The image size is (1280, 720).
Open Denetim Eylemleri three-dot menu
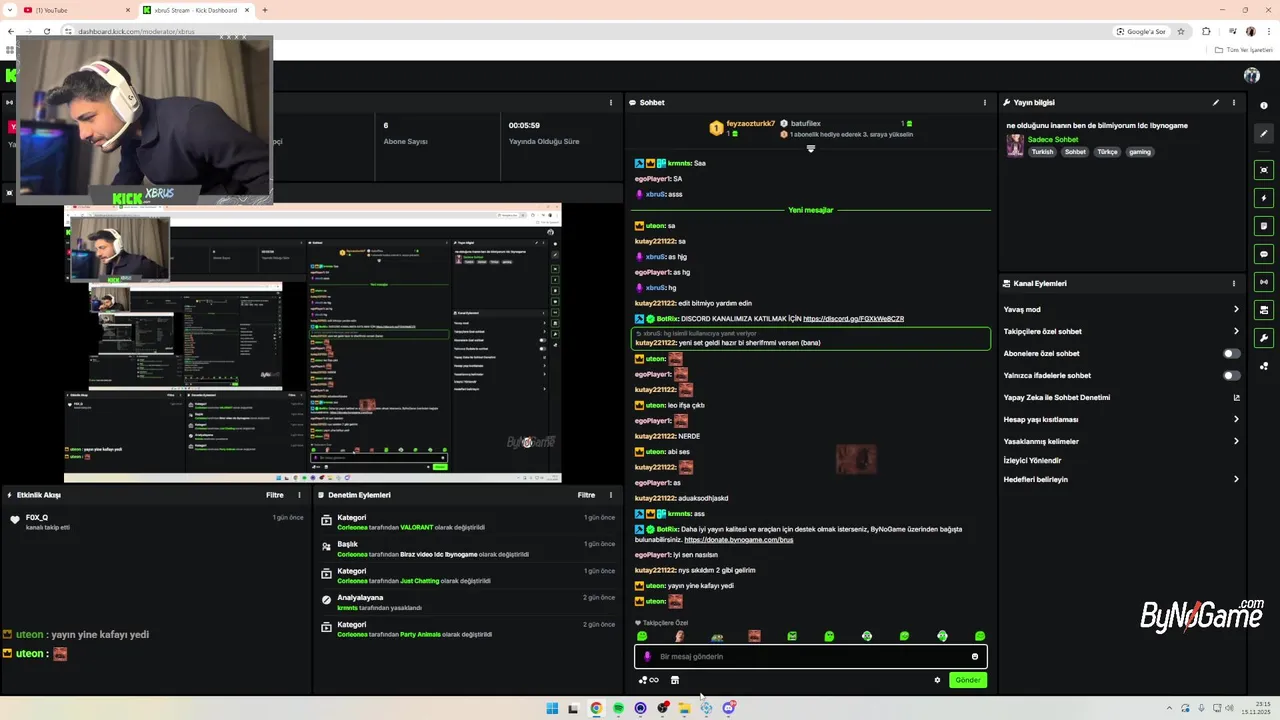click(611, 495)
